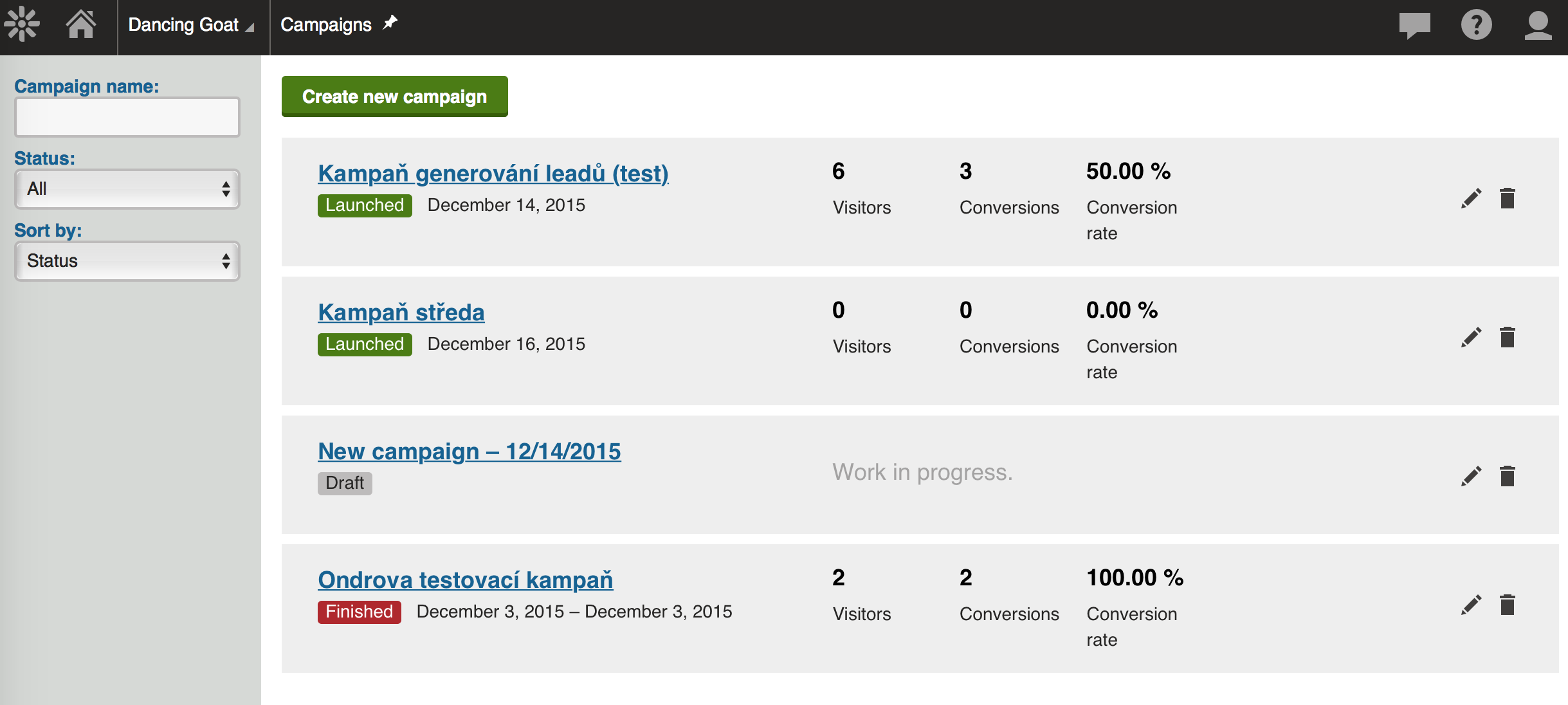Edit Ondrova testovací kampaň

pos(1471,605)
